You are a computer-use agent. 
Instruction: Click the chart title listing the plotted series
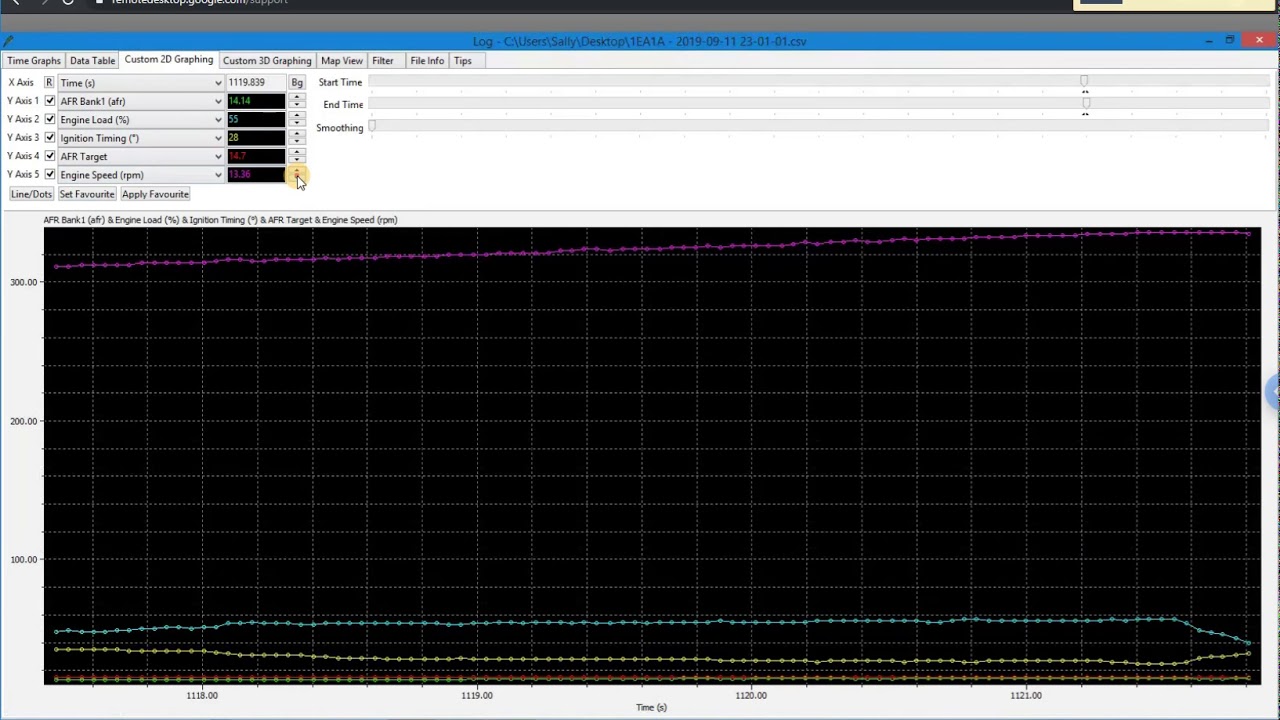(x=220, y=220)
